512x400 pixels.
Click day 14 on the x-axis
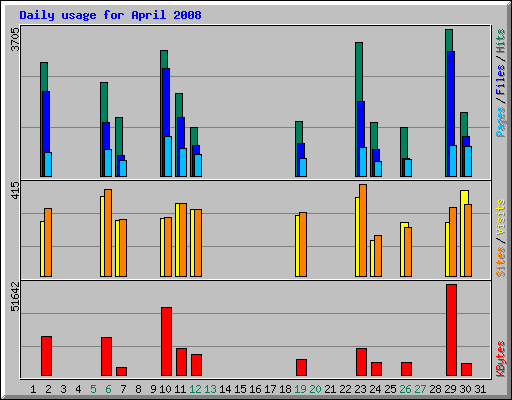(225, 389)
